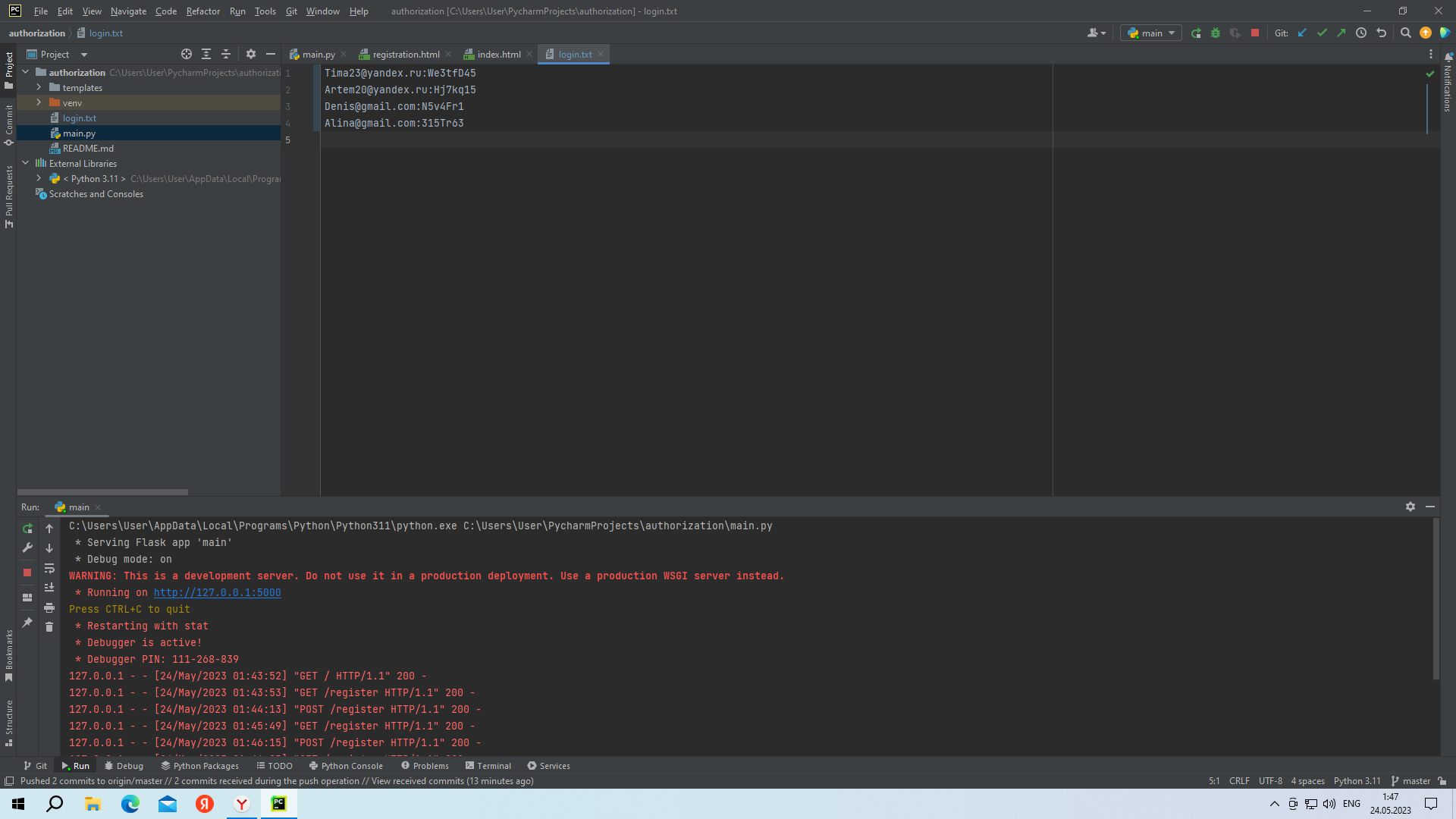Open the main run configuration dropdown
This screenshot has width=1456, height=819.
click(x=1150, y=33)
